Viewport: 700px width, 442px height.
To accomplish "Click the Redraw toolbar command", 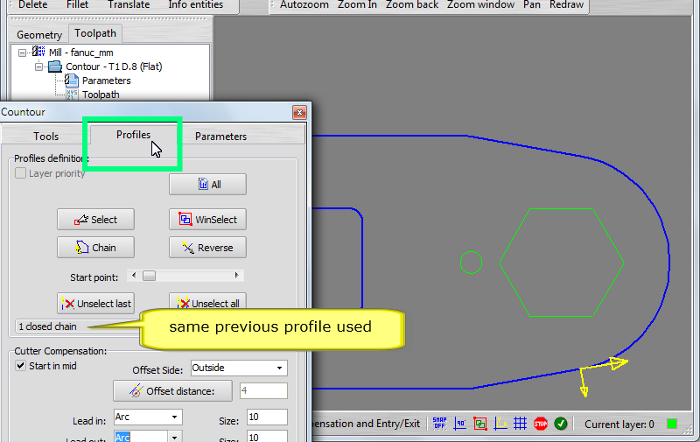I will pos(566,5).
